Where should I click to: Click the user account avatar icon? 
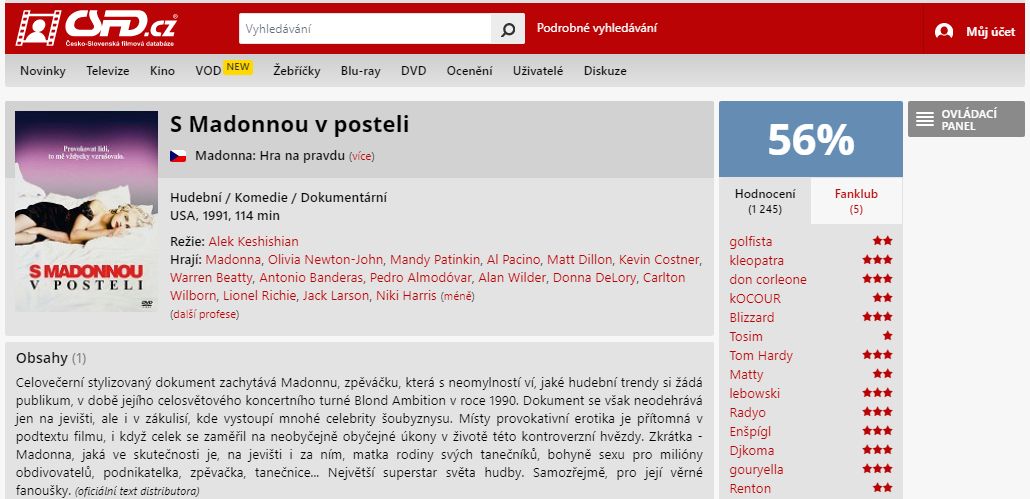pyautogui.click(x=944, y=31)
